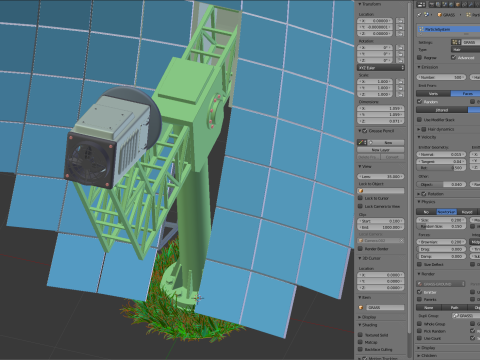Select None render mode
Screen dimensions: 480x360
point(429,307)
